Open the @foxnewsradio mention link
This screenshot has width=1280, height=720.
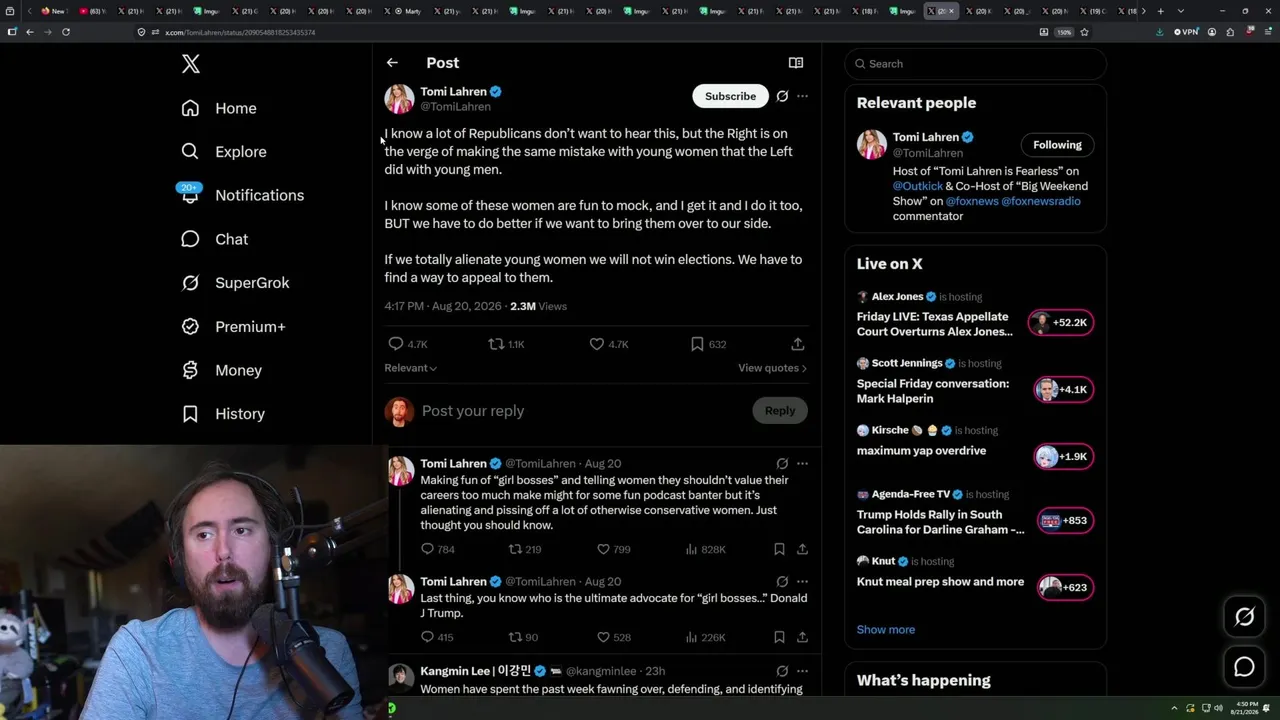tap(1041, 201)
